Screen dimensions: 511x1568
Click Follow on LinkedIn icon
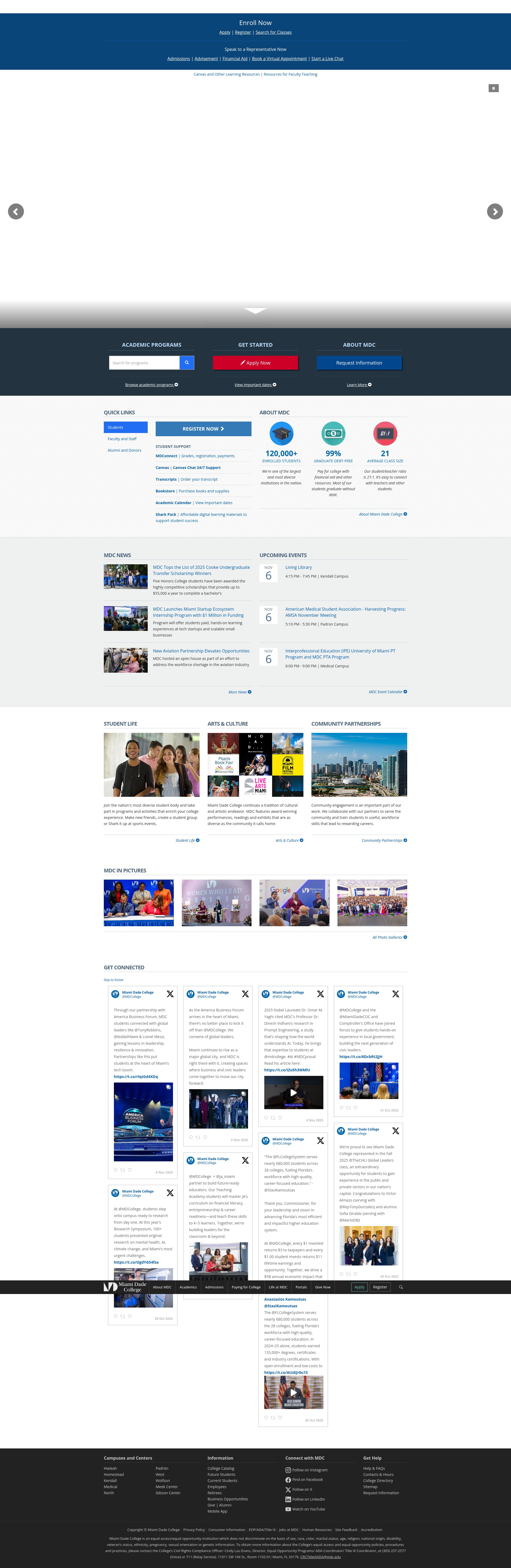coord(288,1499)
